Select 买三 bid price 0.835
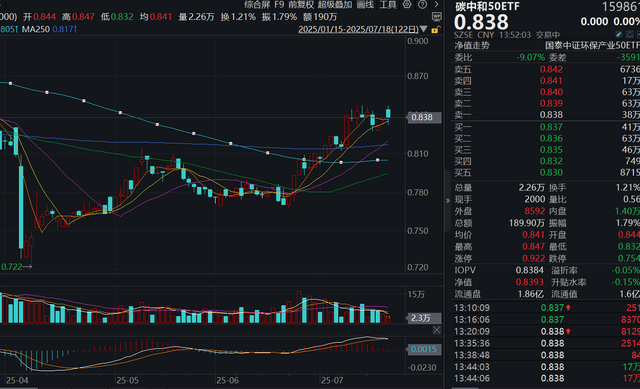The height and width of the screenshot is (389, 640). click(551, 150)
